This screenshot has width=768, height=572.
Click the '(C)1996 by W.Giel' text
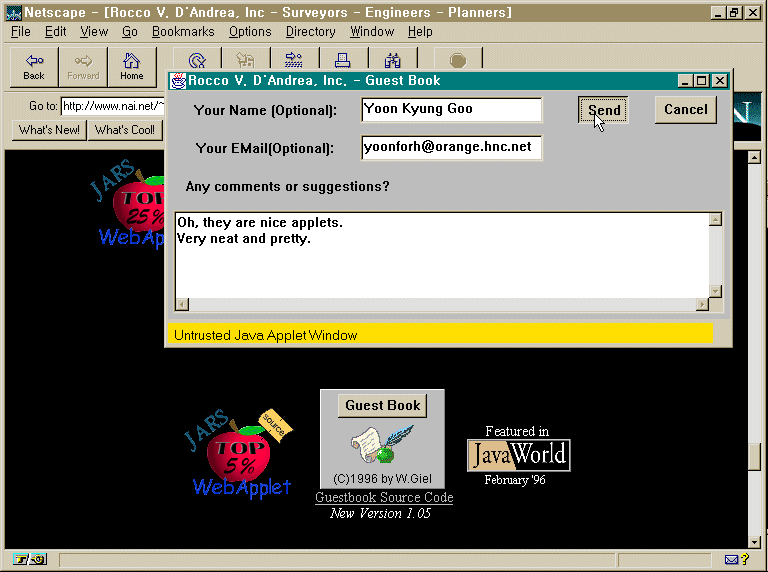(x=383, y=478)
